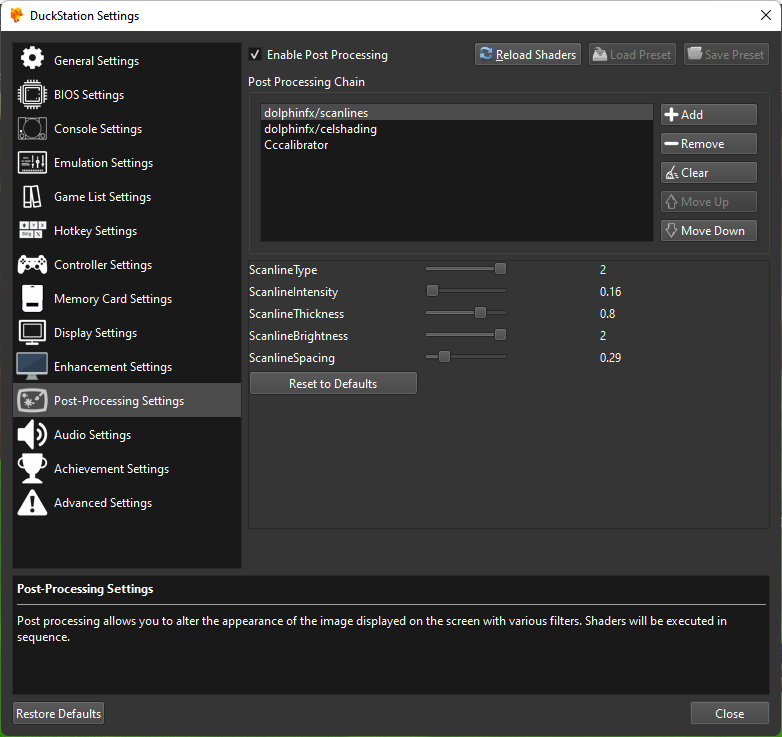The height and width of the screenshot is (737, 782).
Task: Click the ScanlineThickness slider handle
Action: (480, 313)
